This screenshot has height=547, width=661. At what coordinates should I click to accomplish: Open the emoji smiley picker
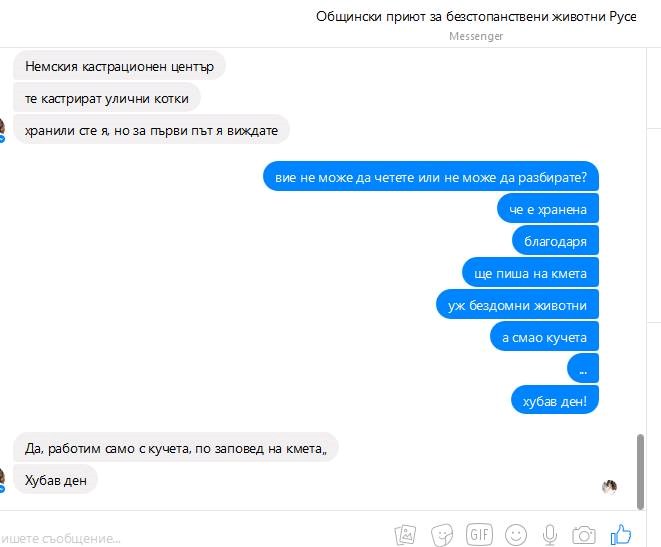(516, 535)
